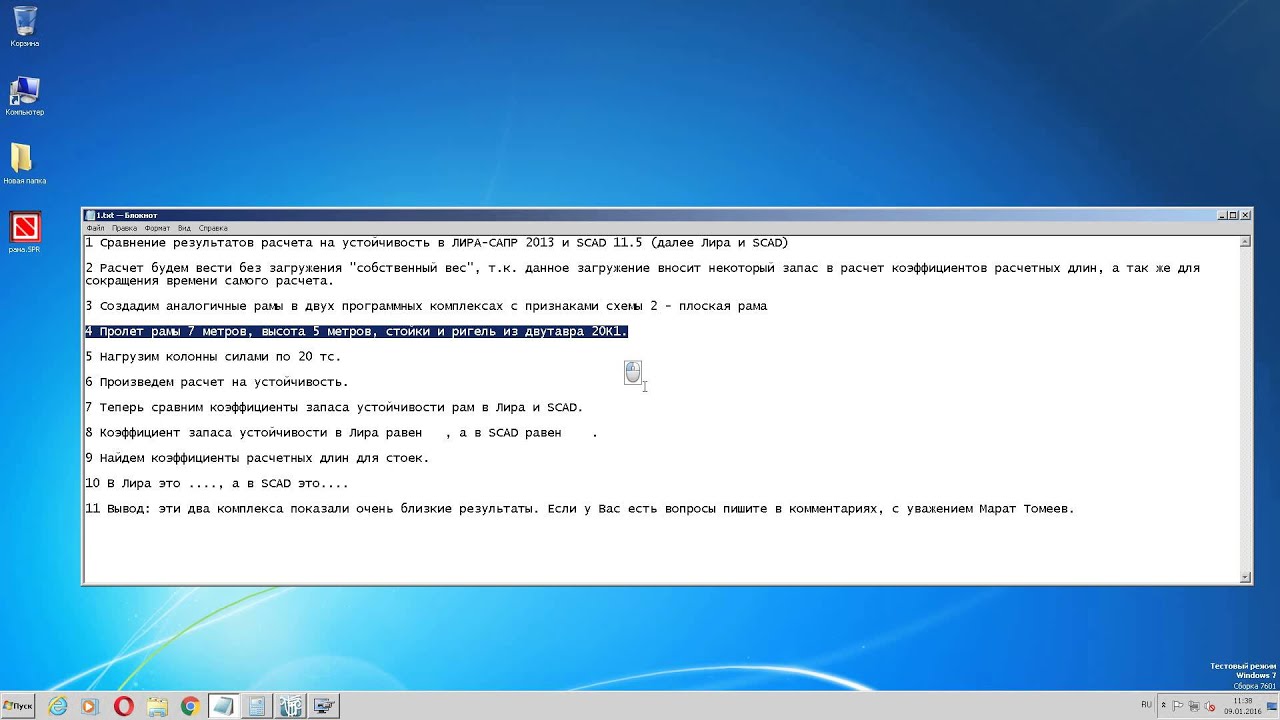Screen dimensions: 1280x720
Task: Select the Новая папка folder on desktop
Action: 24,165
